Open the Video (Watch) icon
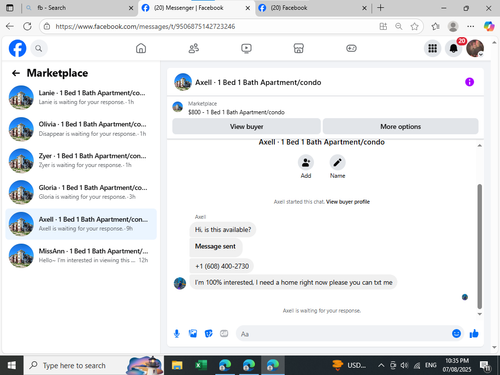Screen dimensions: 500x375 point(246,48)
